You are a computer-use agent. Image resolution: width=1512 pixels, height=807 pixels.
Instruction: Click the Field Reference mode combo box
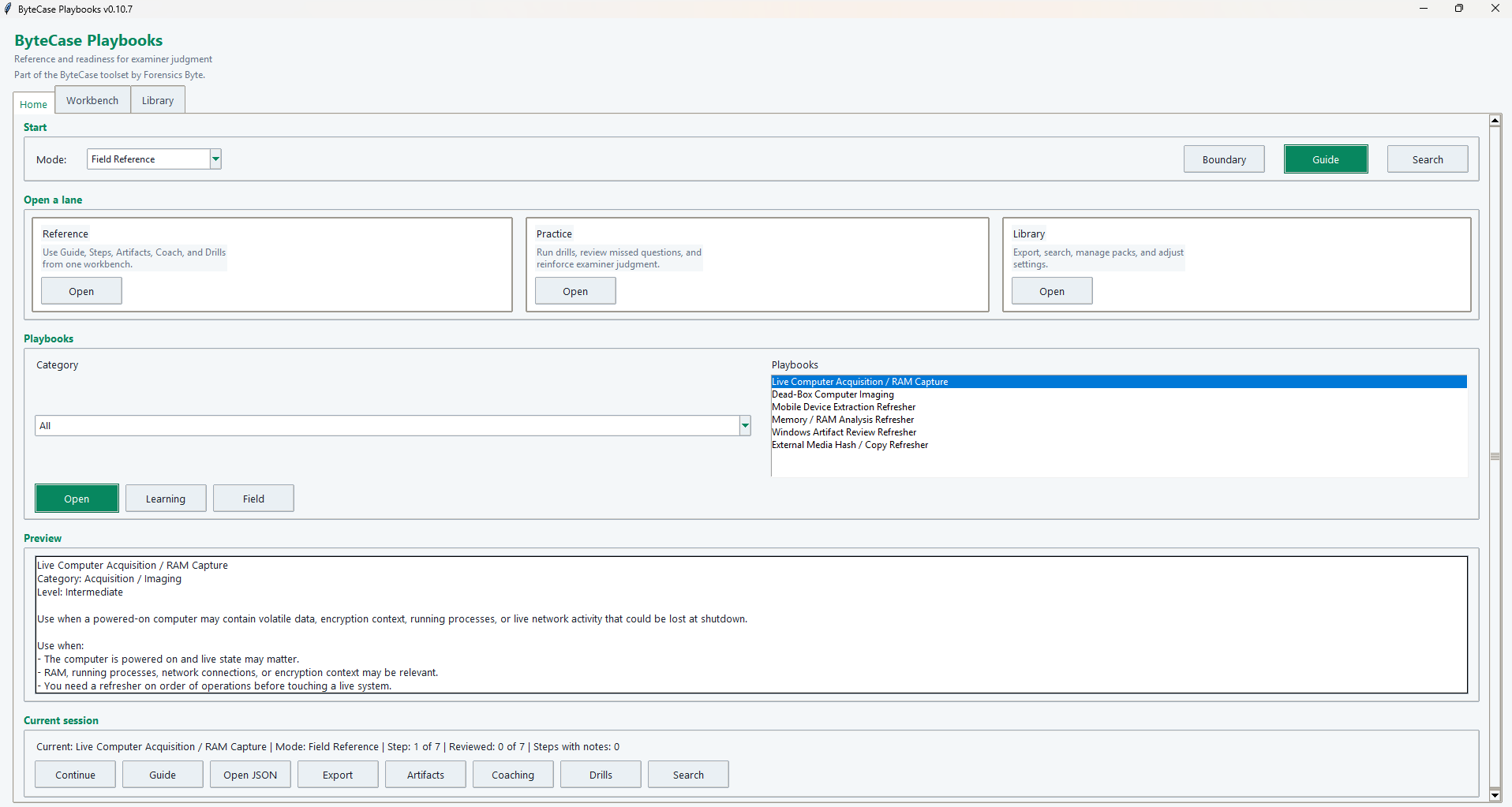click(154, 159)
